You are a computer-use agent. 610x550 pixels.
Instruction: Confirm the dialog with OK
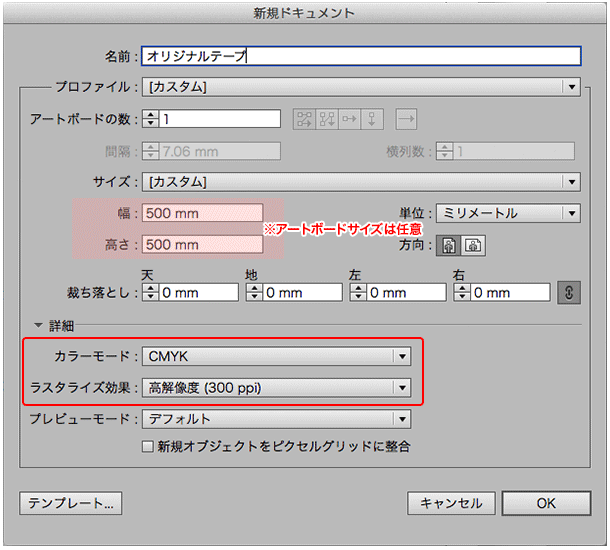(x=546, y=503)
